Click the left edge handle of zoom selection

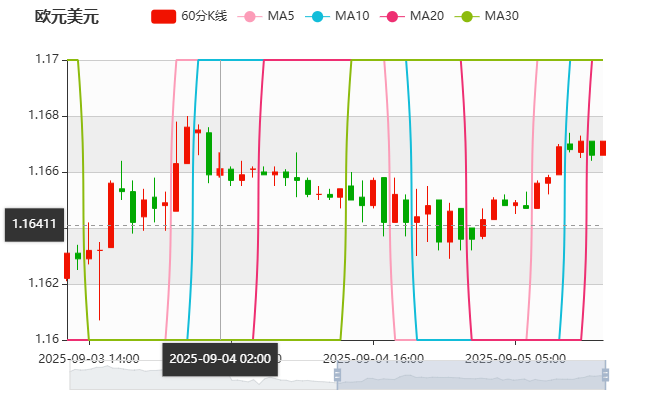click(335, 375)
